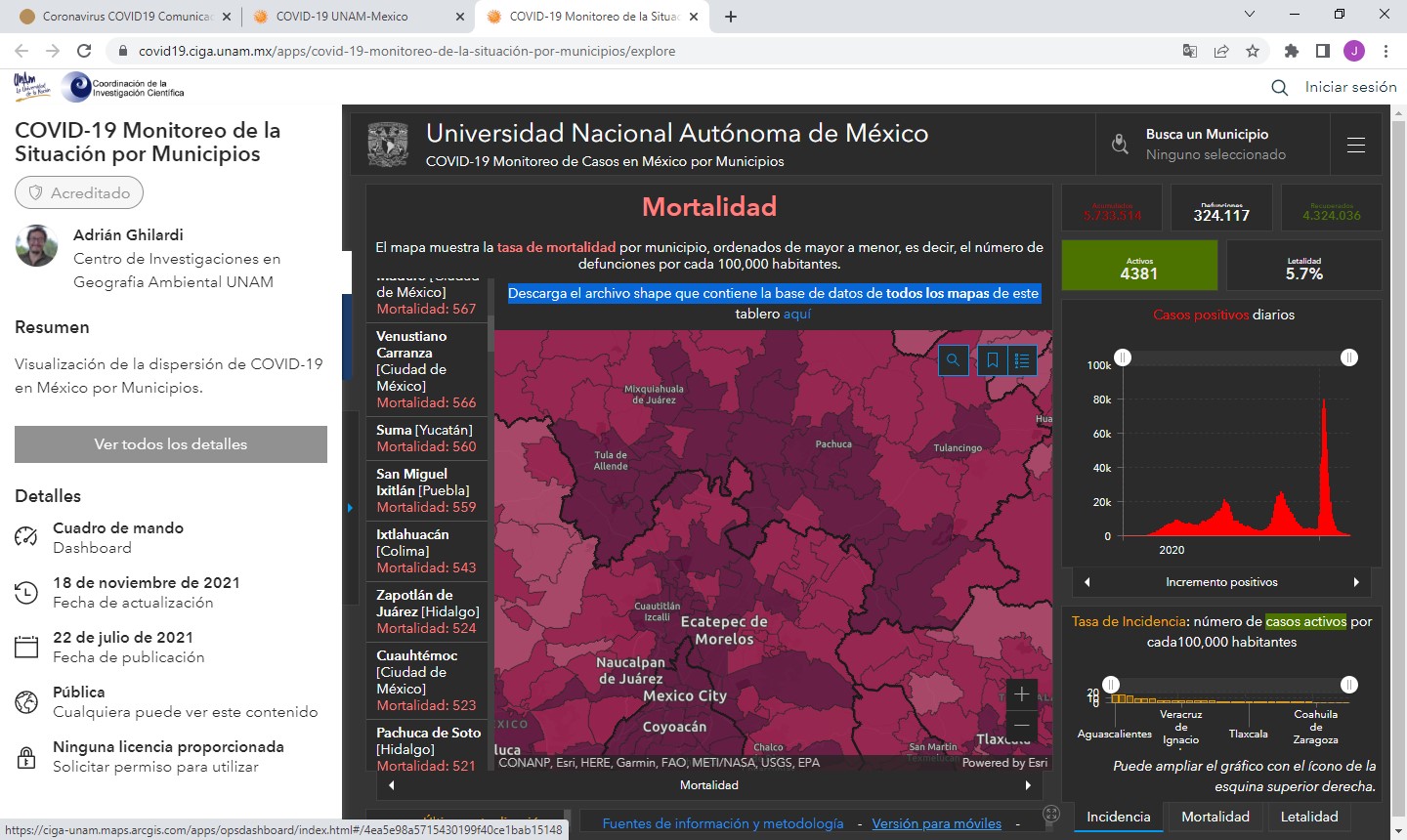Click Adrián Ghilardi author name
The image size is (1407, 840).
pos(128,234)
